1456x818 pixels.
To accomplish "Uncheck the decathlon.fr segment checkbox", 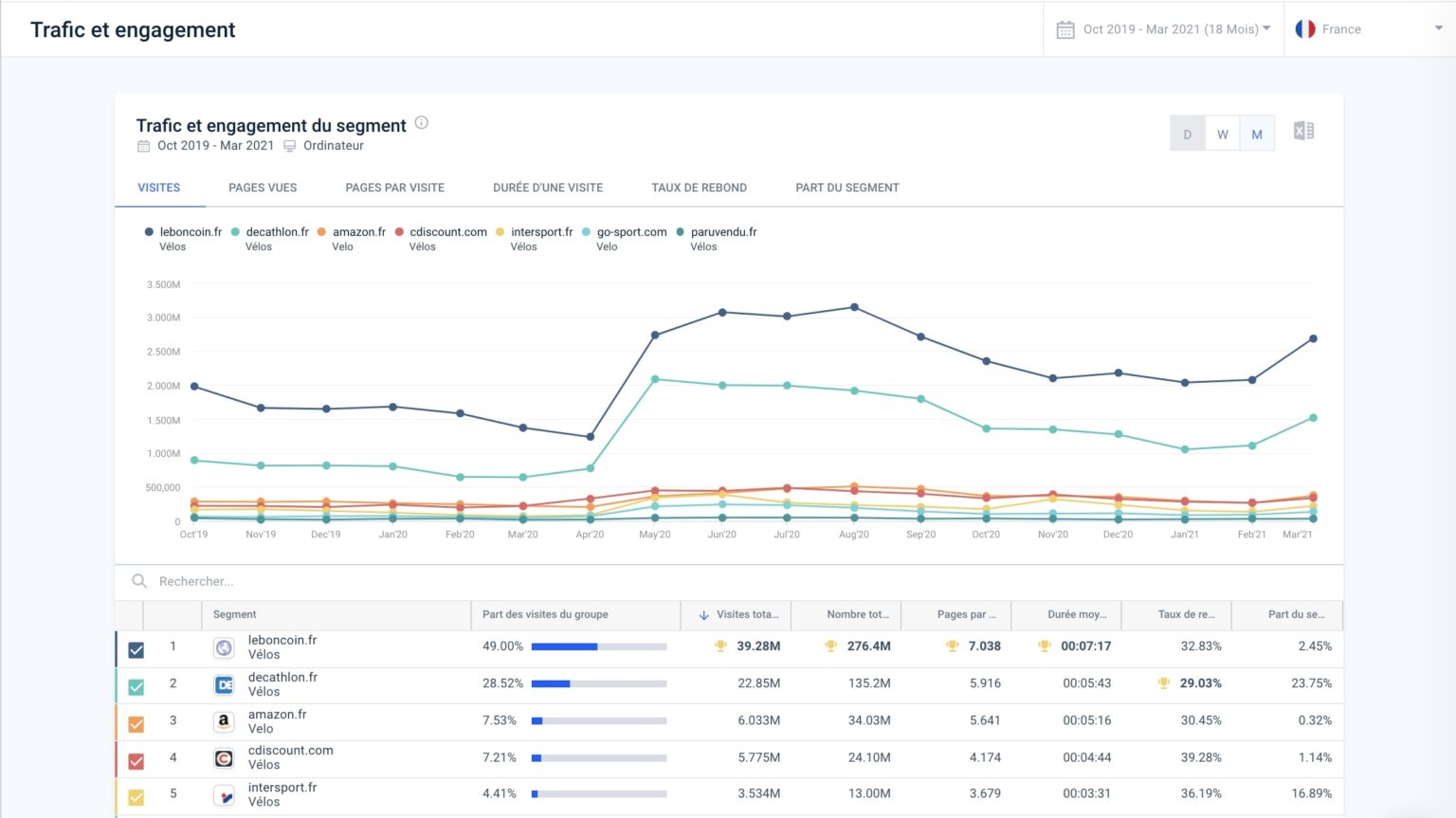I will (x=136, y=687).
